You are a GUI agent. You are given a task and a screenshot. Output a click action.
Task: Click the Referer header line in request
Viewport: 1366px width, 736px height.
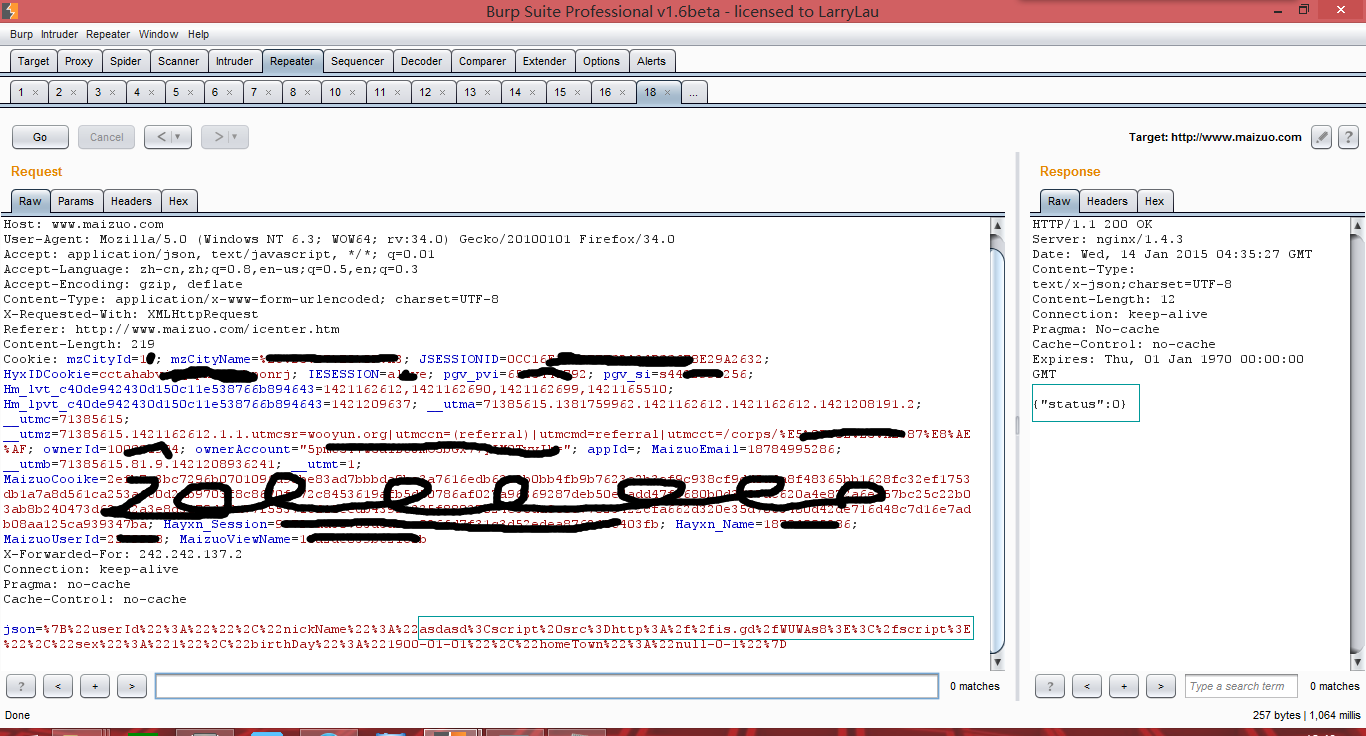171,329
